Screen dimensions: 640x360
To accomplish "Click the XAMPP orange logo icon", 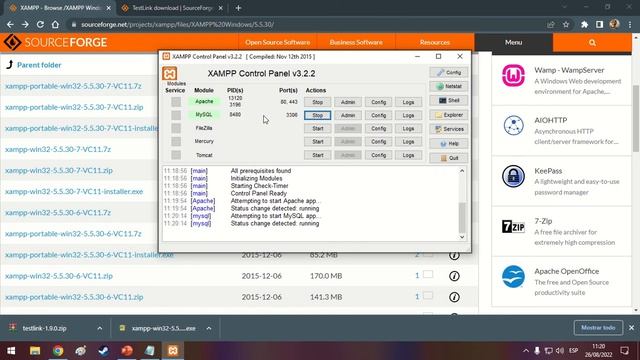I will click(x=170, y=73).
